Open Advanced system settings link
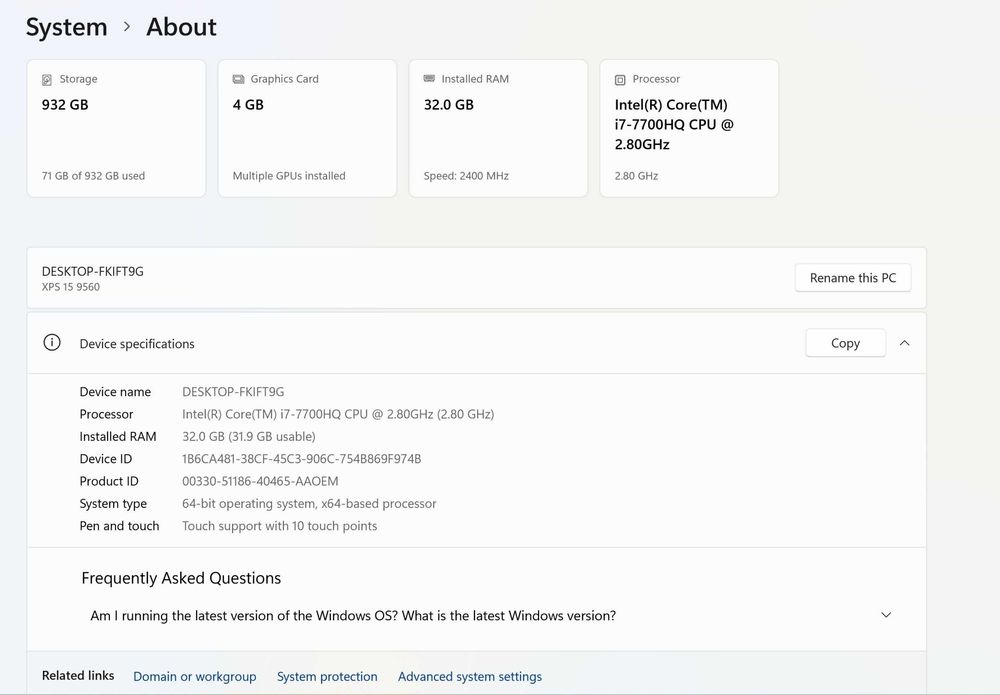The height and width of the screenshot is (695, 1000). tap(470, 677)
